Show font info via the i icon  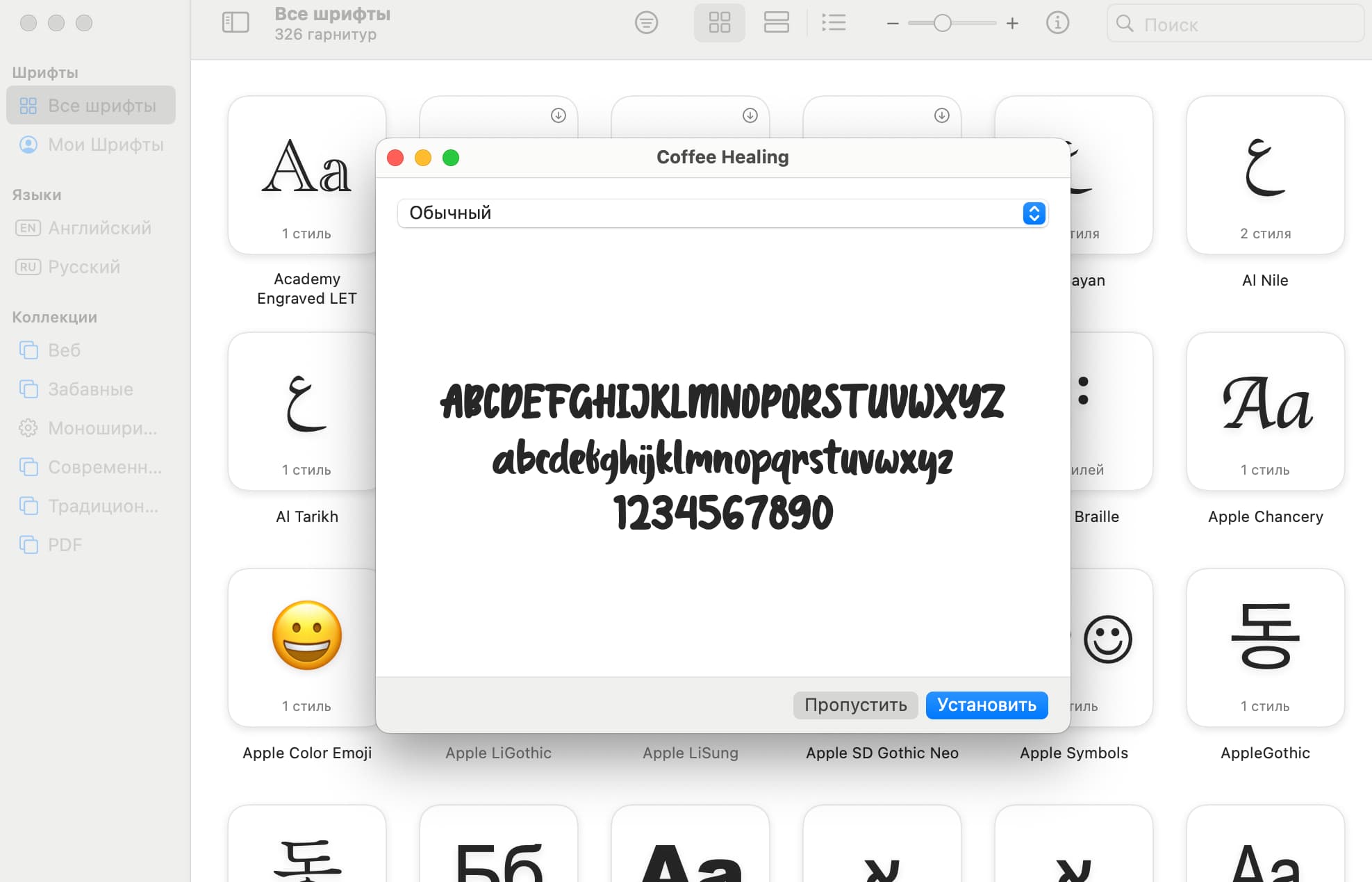[1057, 23]
